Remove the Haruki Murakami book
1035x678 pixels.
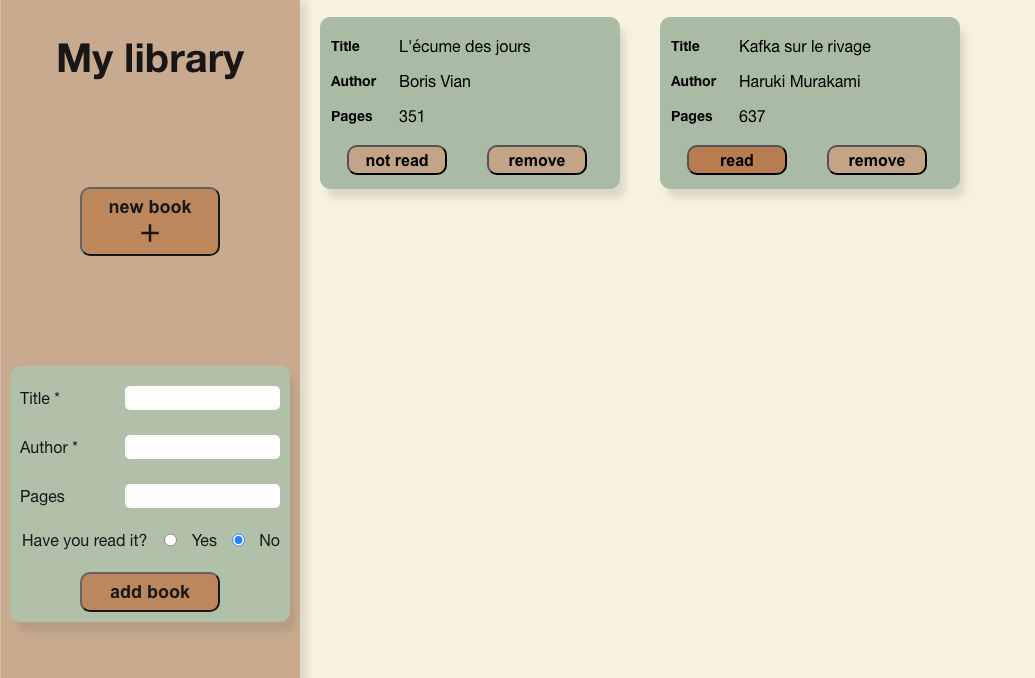[877, 160]
